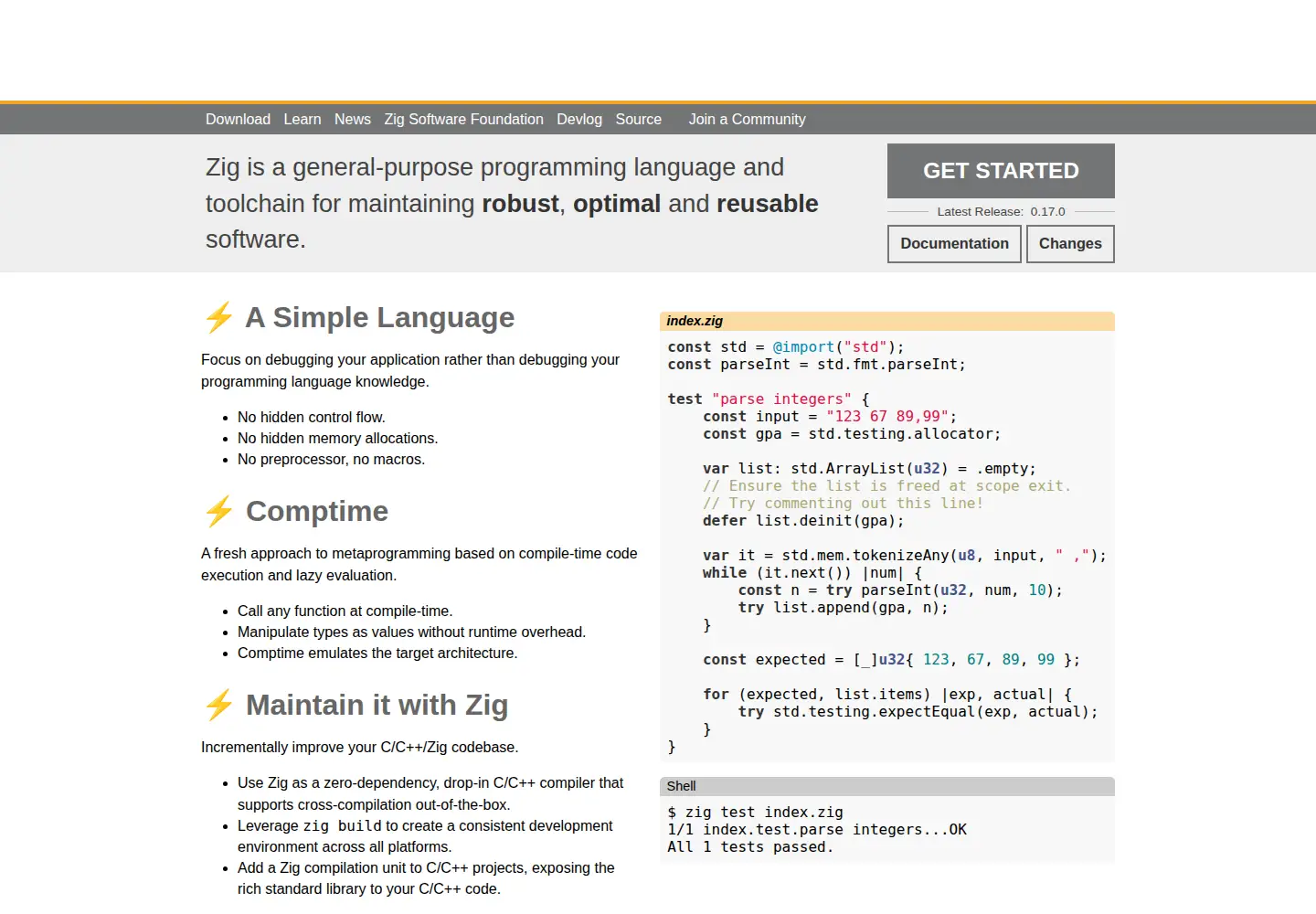Visit Zig Software Foundation link
This screenshot has width=1316, height=914.
tap(463, 119)
